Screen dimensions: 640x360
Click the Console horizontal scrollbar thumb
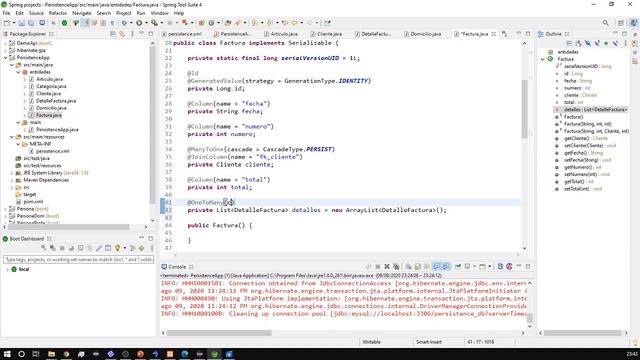click(219, 333)
